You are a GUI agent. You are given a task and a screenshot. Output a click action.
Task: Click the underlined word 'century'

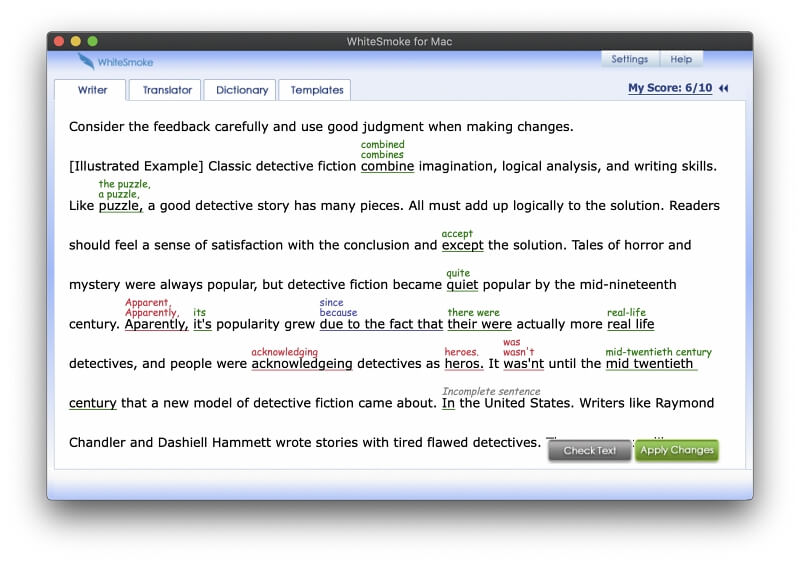[93, 403]
